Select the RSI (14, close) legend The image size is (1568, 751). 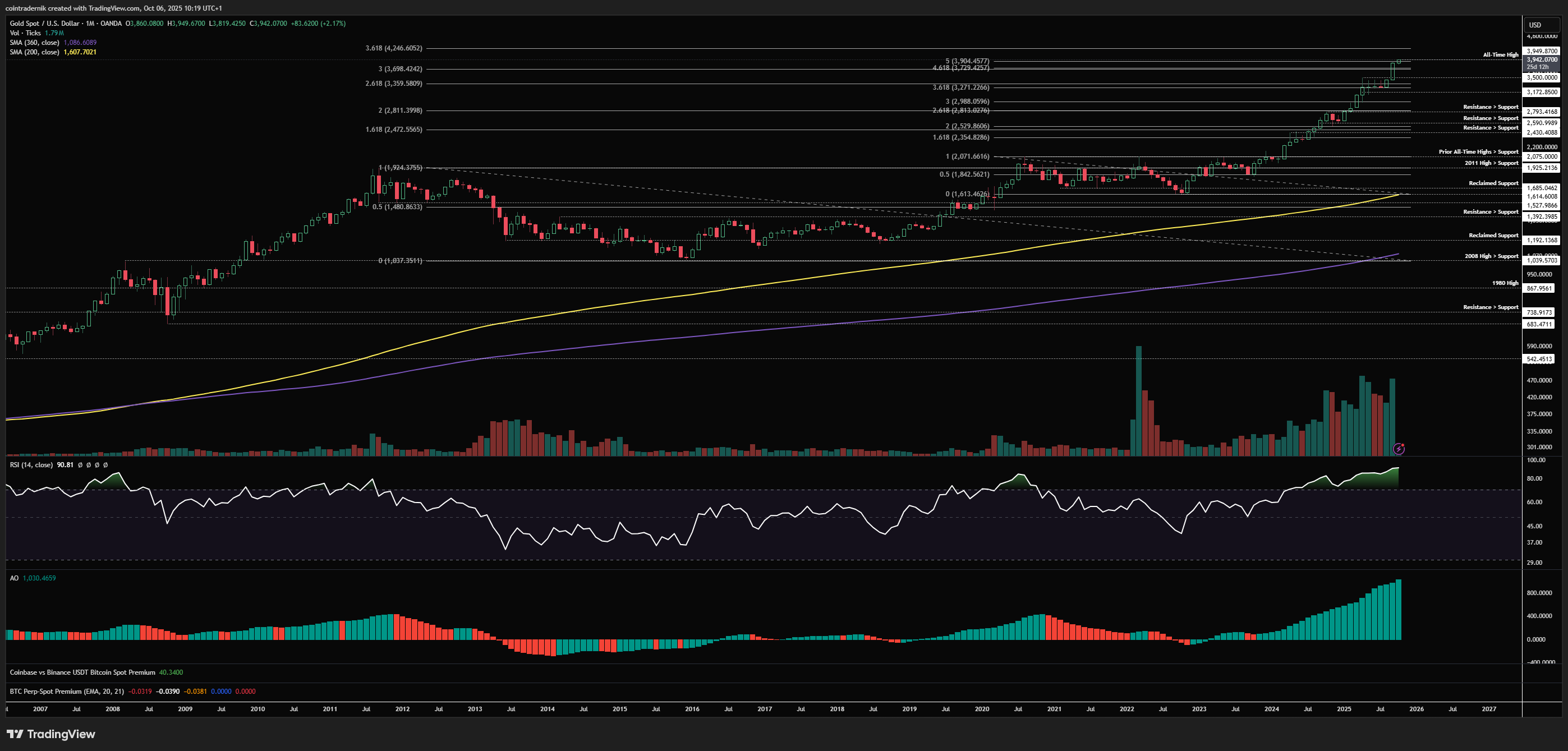(31, 465)
